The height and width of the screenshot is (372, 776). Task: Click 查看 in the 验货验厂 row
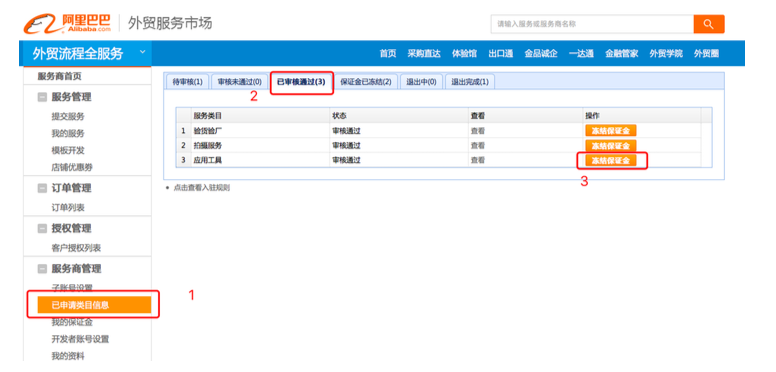click(478, 131)
